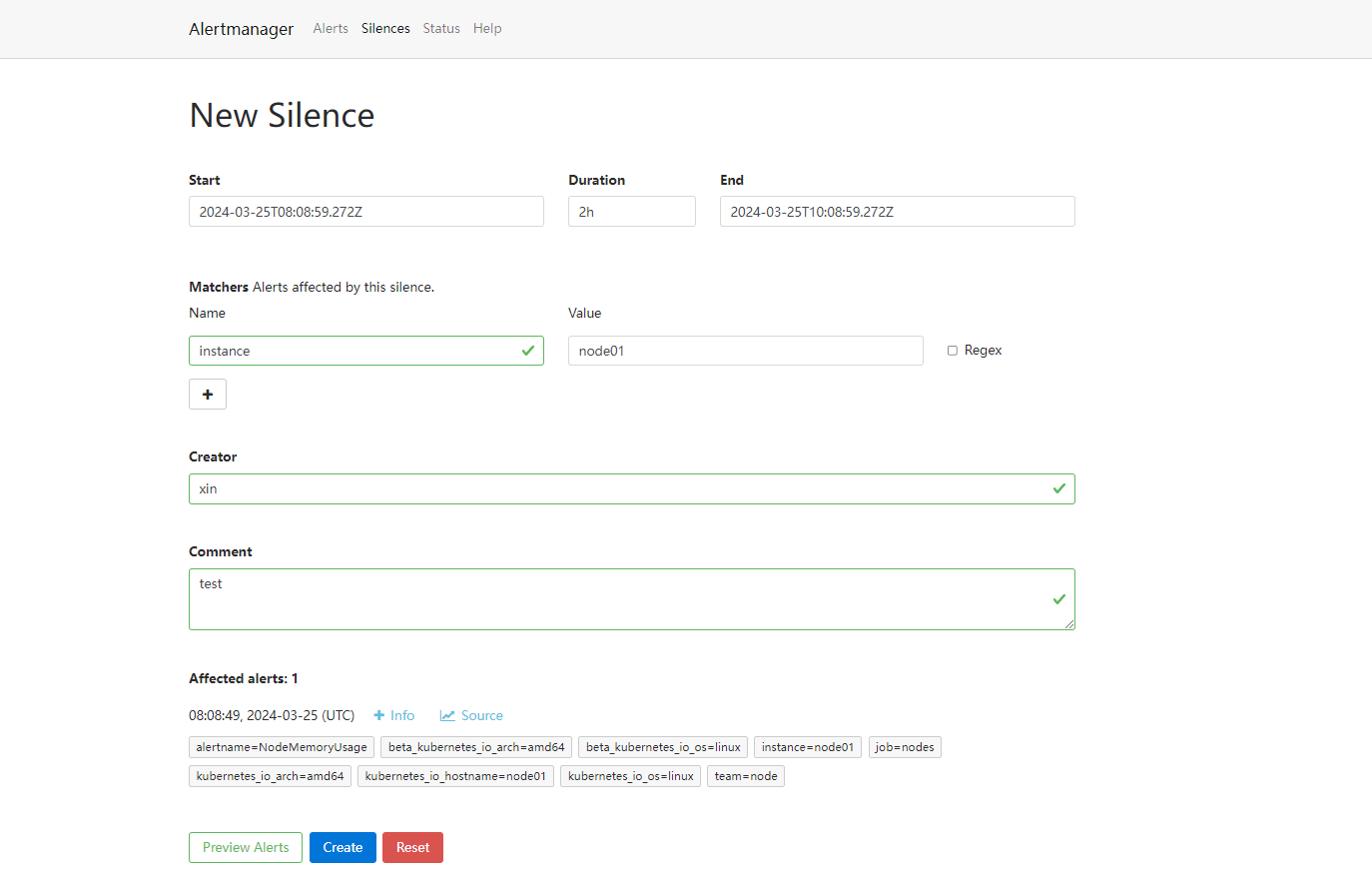The height and width of the screenshot is (885, 1372).
Task: Click the instance=node01 label tag
Action: coord(808,747)
